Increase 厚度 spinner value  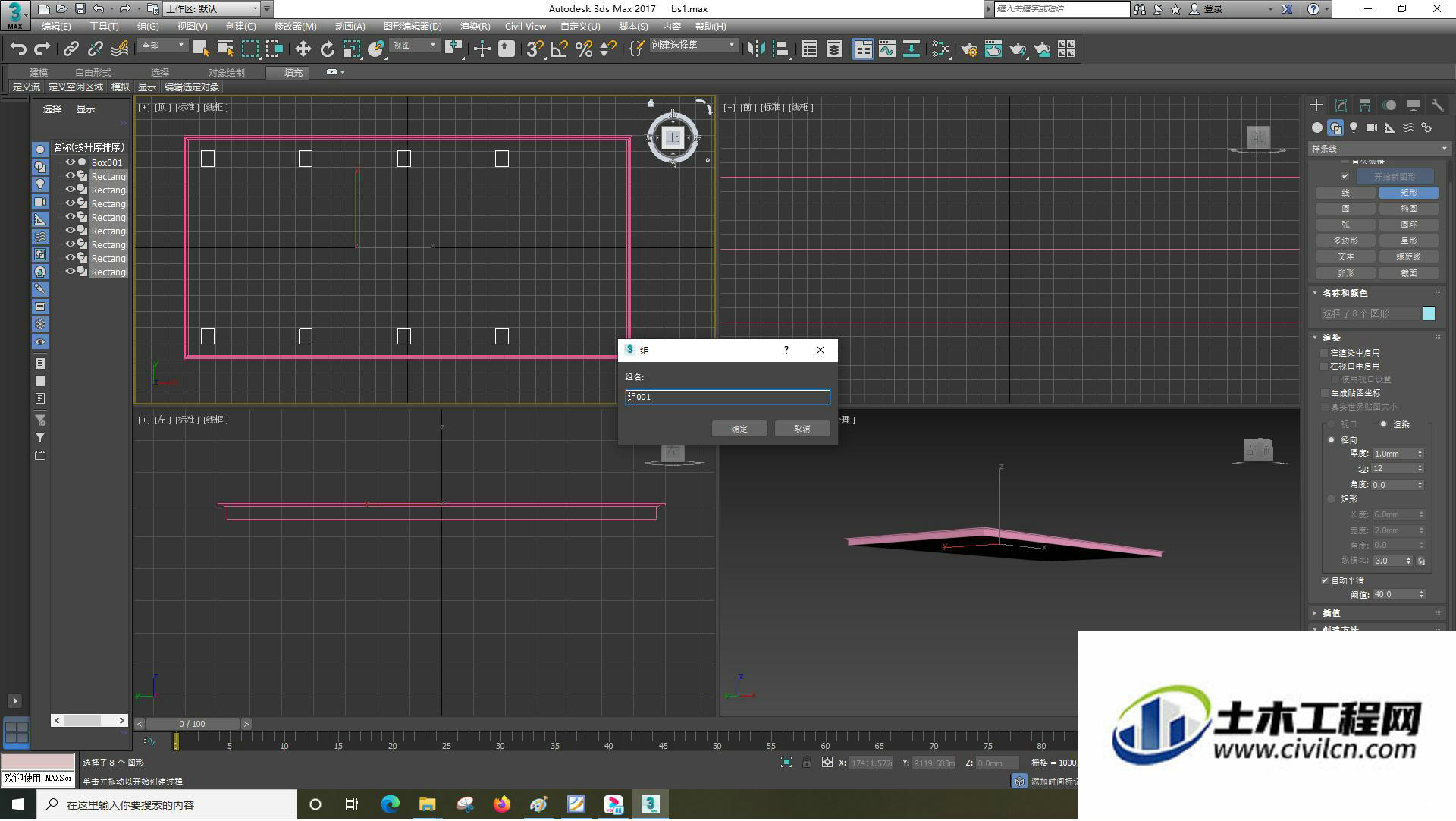(x=1420, y=451)
